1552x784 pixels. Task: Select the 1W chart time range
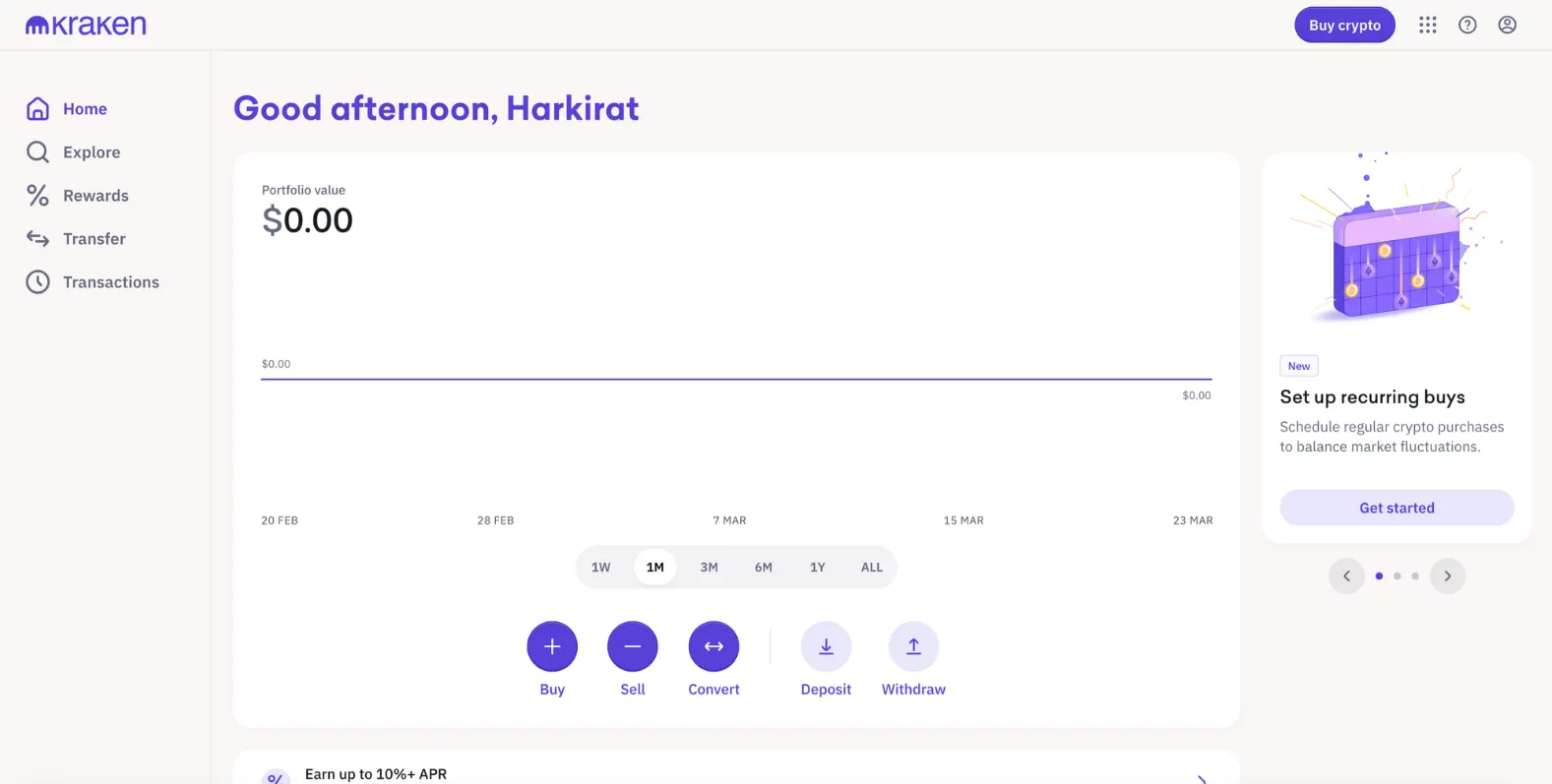tap(601, 568)
